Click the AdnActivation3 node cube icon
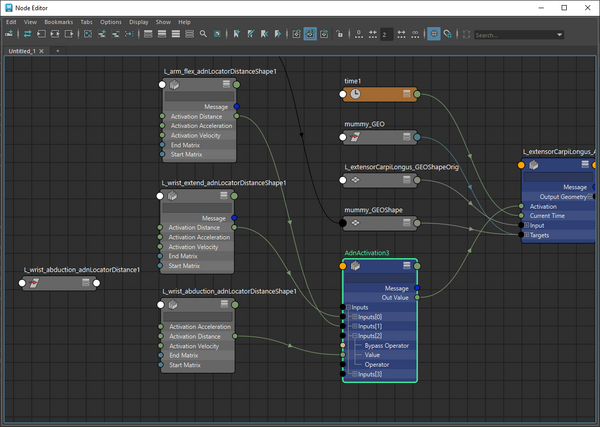Screen dimensions: 600x427 [355, 266]
